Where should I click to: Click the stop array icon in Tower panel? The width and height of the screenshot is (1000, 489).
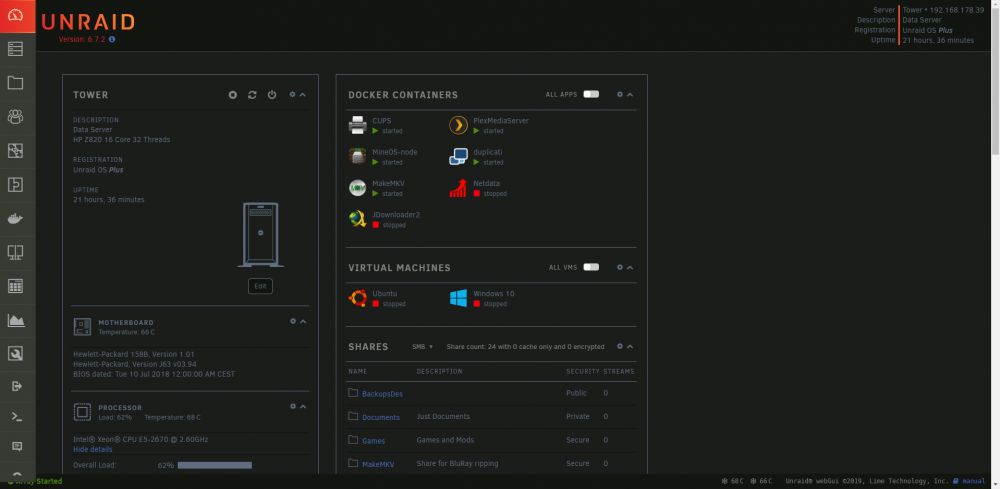[233, 94]
